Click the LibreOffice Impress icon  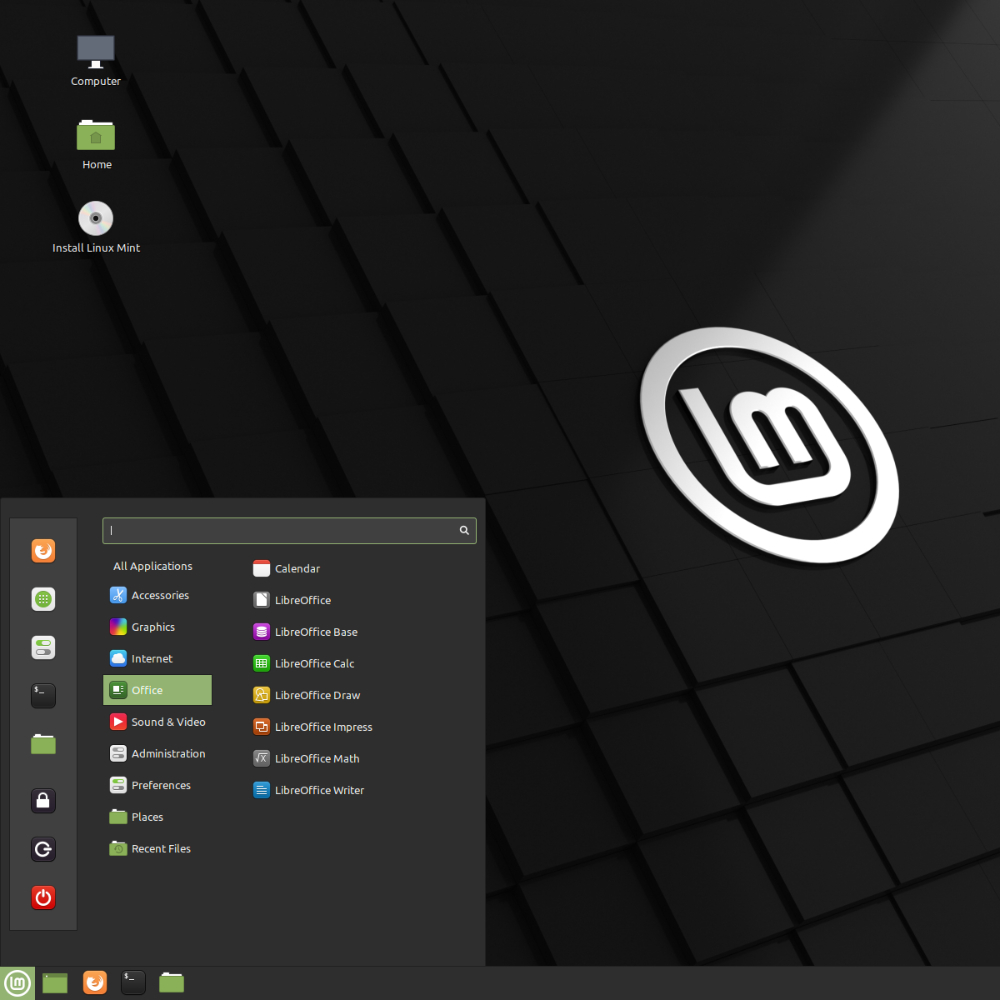pyautogui.click(x=261, y=726)
